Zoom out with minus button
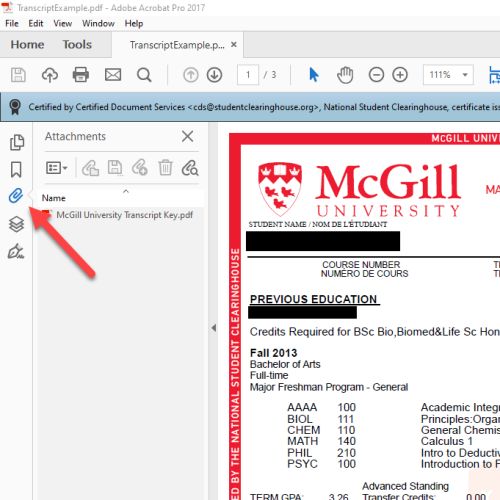Image resolution: width=500 pixels, height=500 pixels. [x=376, y=75]
